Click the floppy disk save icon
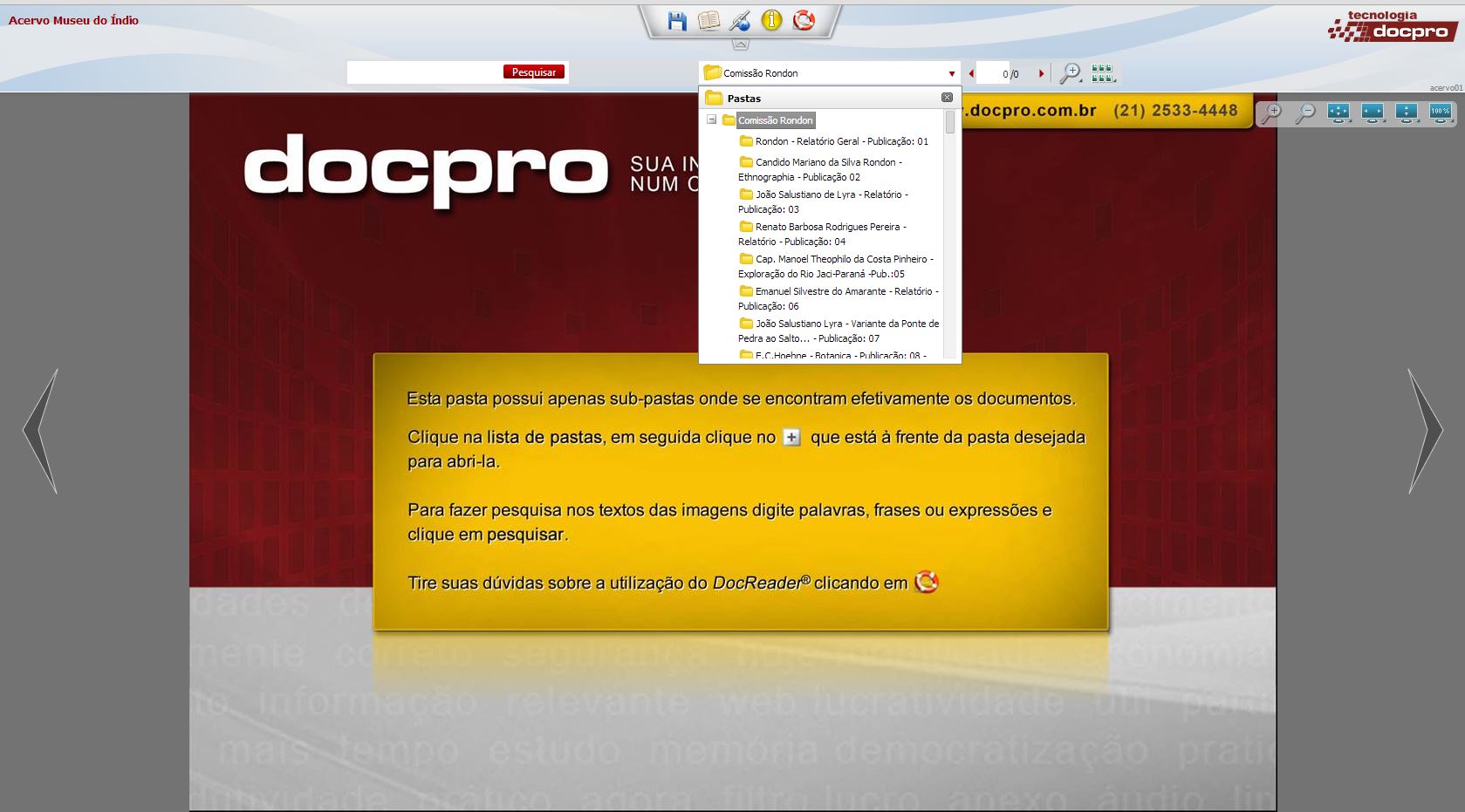Screen dimensions: 1465x812 point(677,21)
